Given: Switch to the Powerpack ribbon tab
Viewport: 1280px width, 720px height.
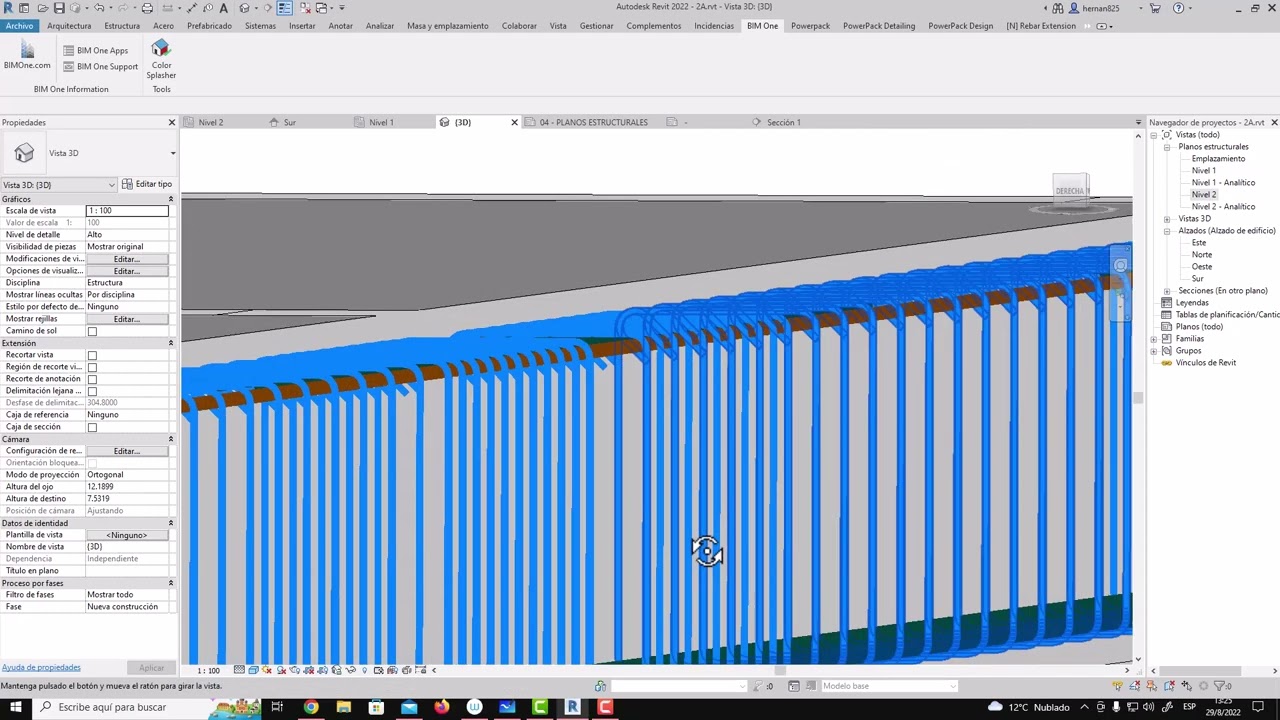Looking at the screenshot, I should tap(810, 26).
